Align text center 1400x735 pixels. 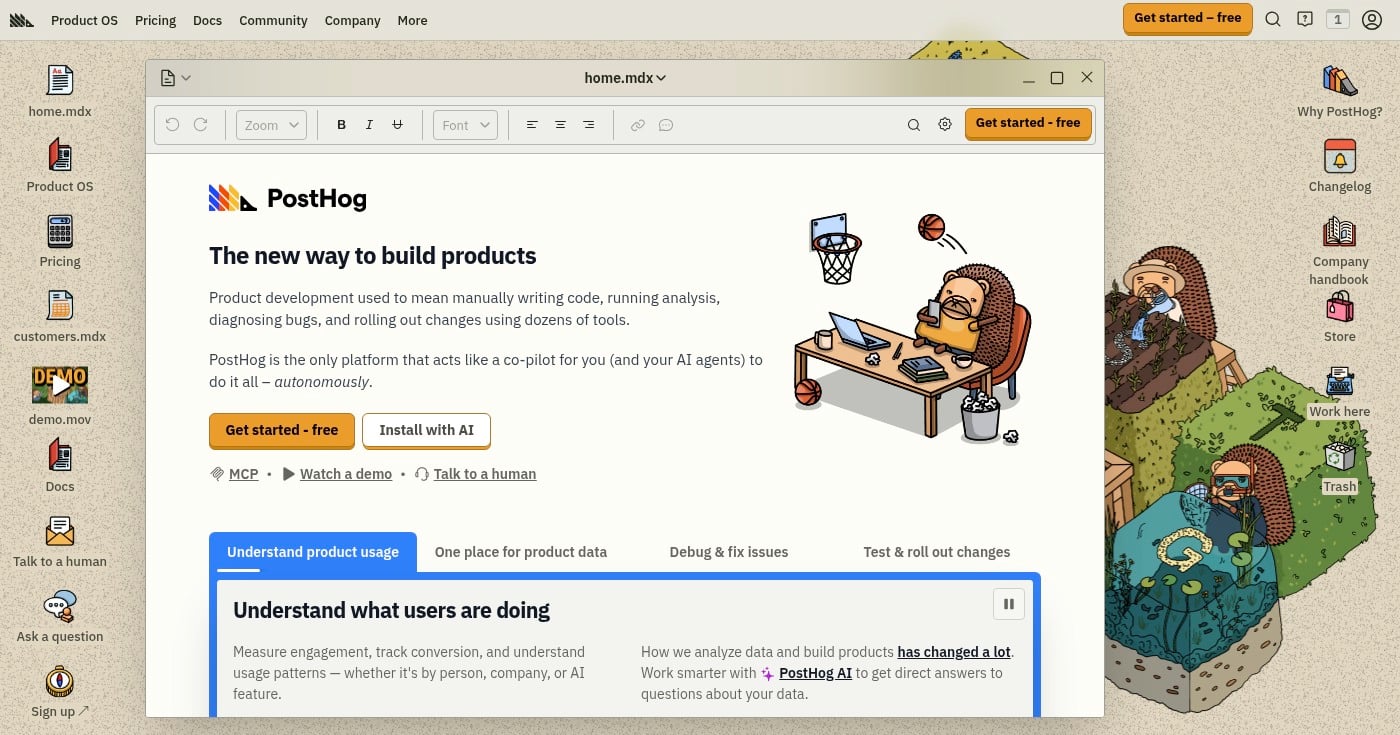click(x=560, y=125)
